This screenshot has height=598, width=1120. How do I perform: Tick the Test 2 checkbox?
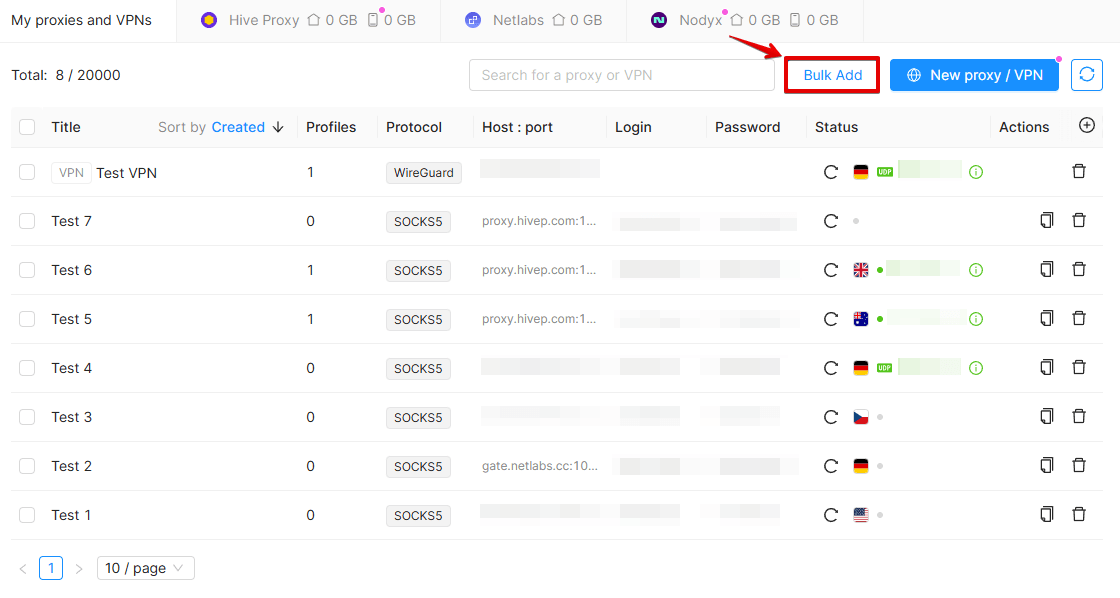click(x=27, y=466)
